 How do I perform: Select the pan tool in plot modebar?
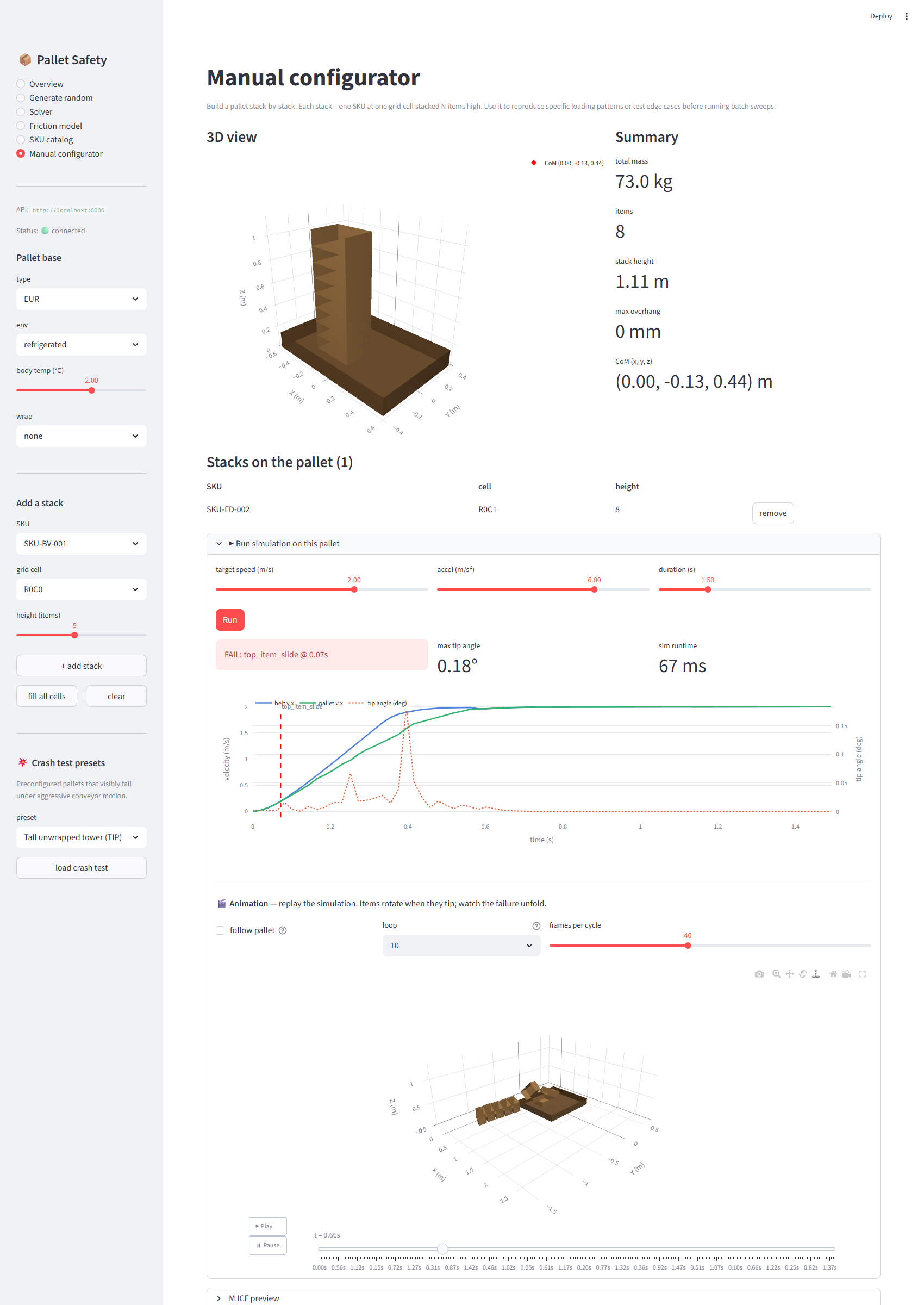790,974
